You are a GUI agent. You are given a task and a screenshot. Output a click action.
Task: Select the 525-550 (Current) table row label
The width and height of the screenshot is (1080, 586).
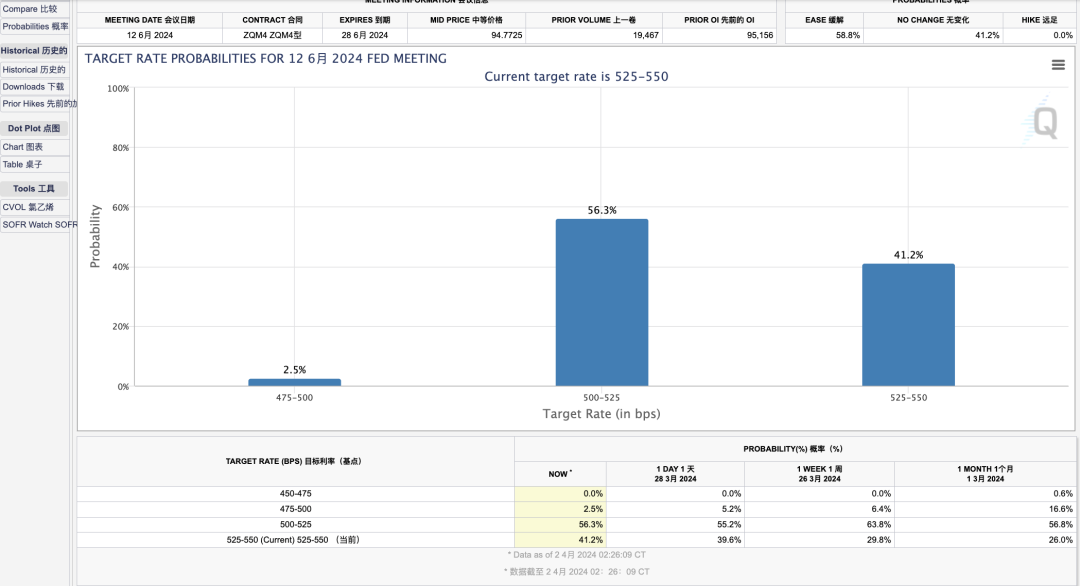(295, 540)
